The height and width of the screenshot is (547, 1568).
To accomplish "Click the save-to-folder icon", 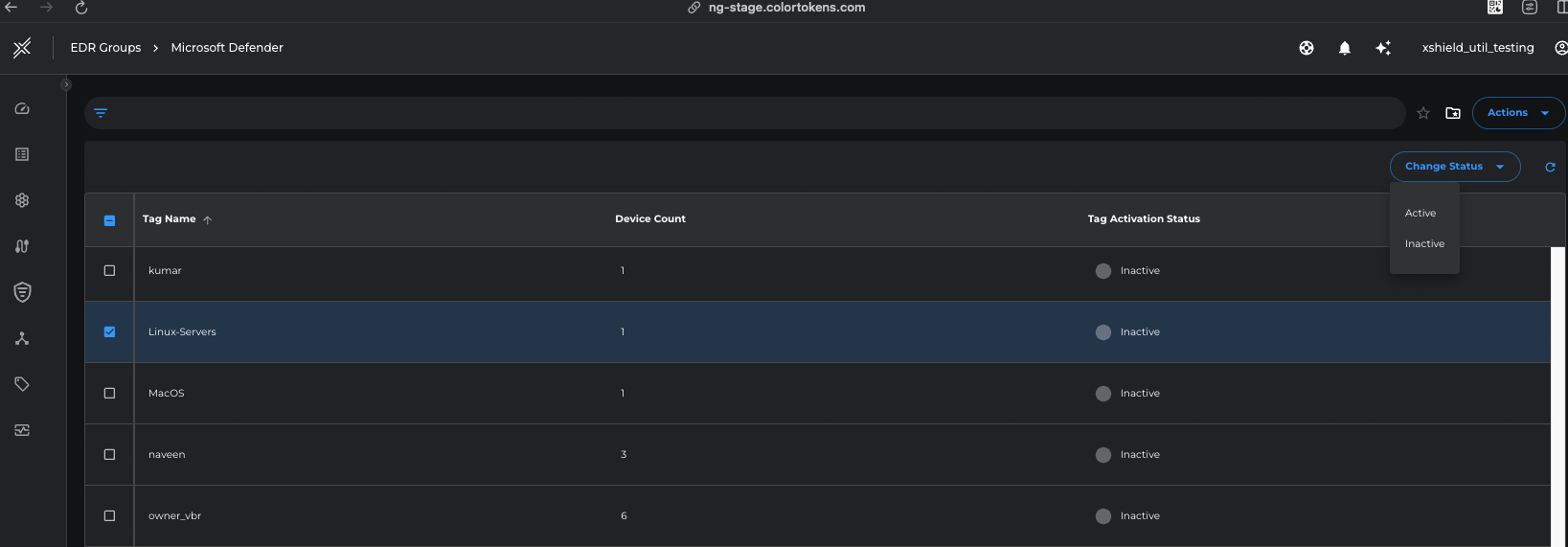I will pyautogui.click(x=1453, y=113).
